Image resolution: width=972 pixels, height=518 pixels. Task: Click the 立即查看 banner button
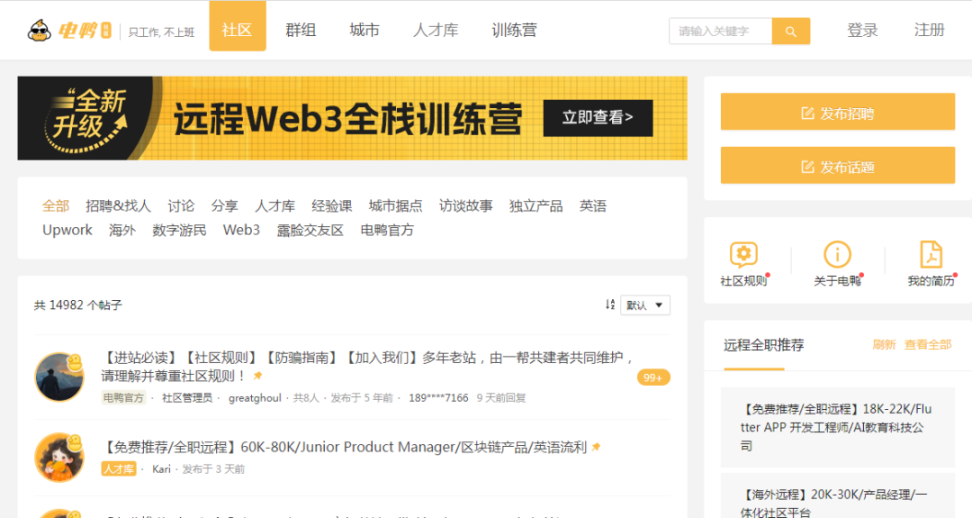597,118
